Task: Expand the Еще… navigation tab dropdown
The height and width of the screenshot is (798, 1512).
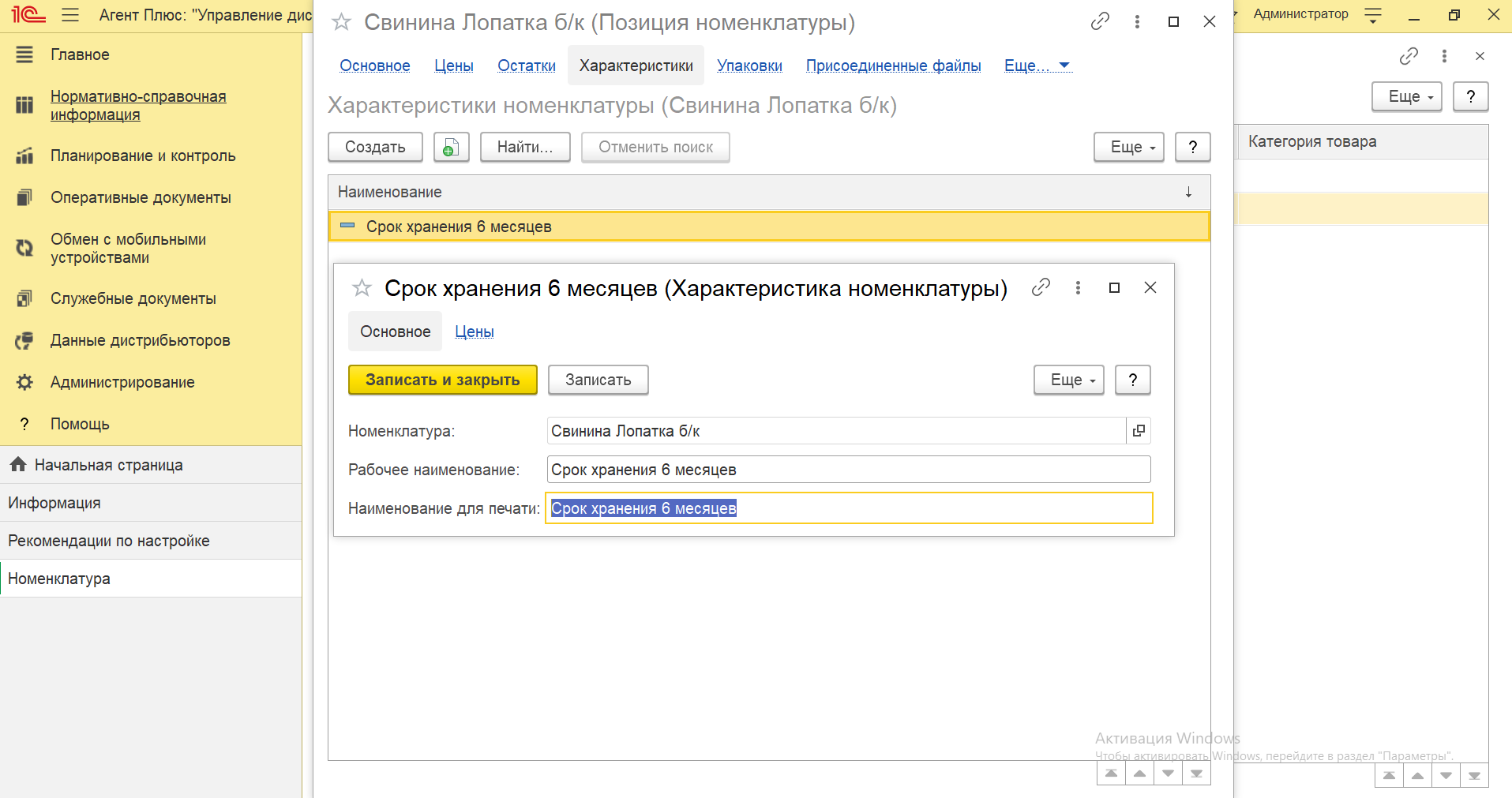Action: [x=1037, y=66]
